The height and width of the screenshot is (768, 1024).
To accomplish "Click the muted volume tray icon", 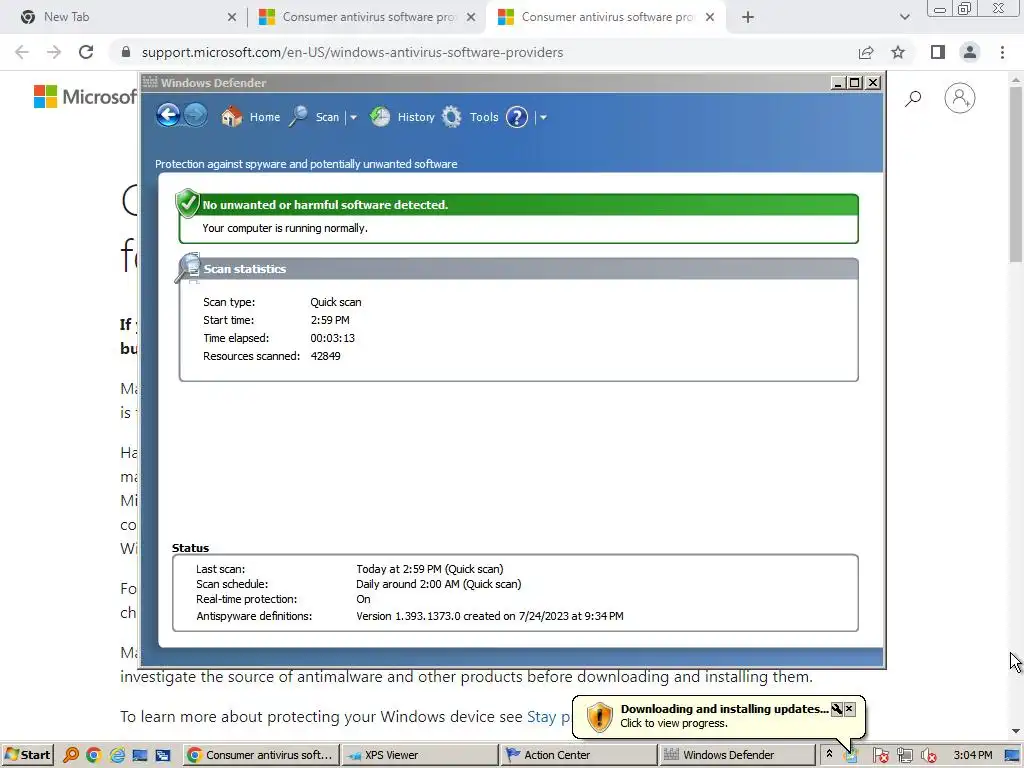I will pyautogui.click(x=928, y=756).
